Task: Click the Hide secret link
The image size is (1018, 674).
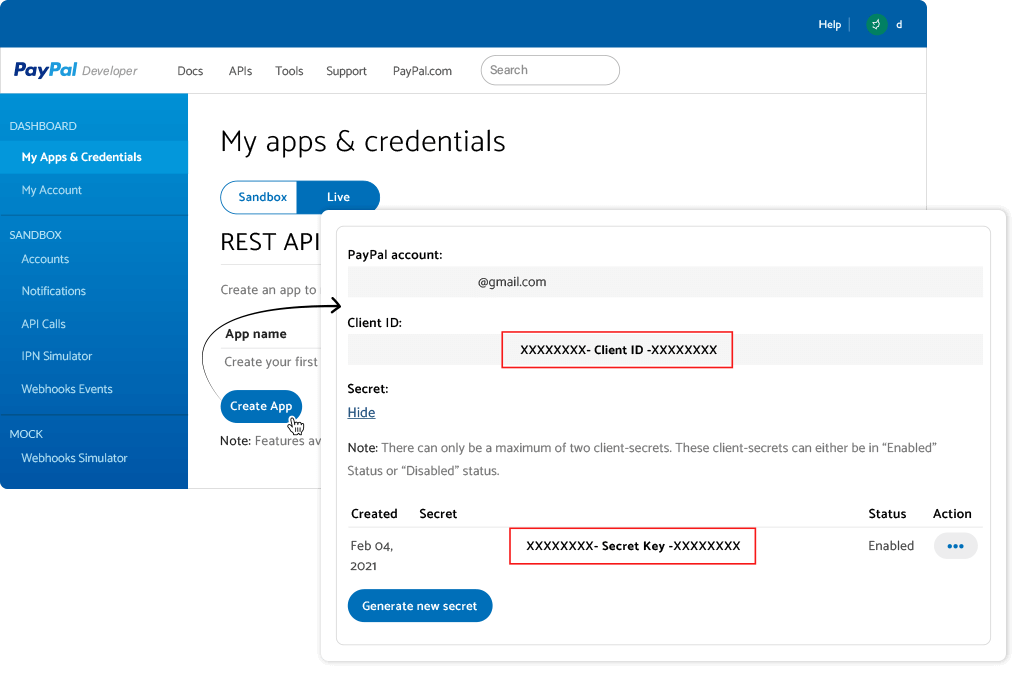Action: (361, 412)
